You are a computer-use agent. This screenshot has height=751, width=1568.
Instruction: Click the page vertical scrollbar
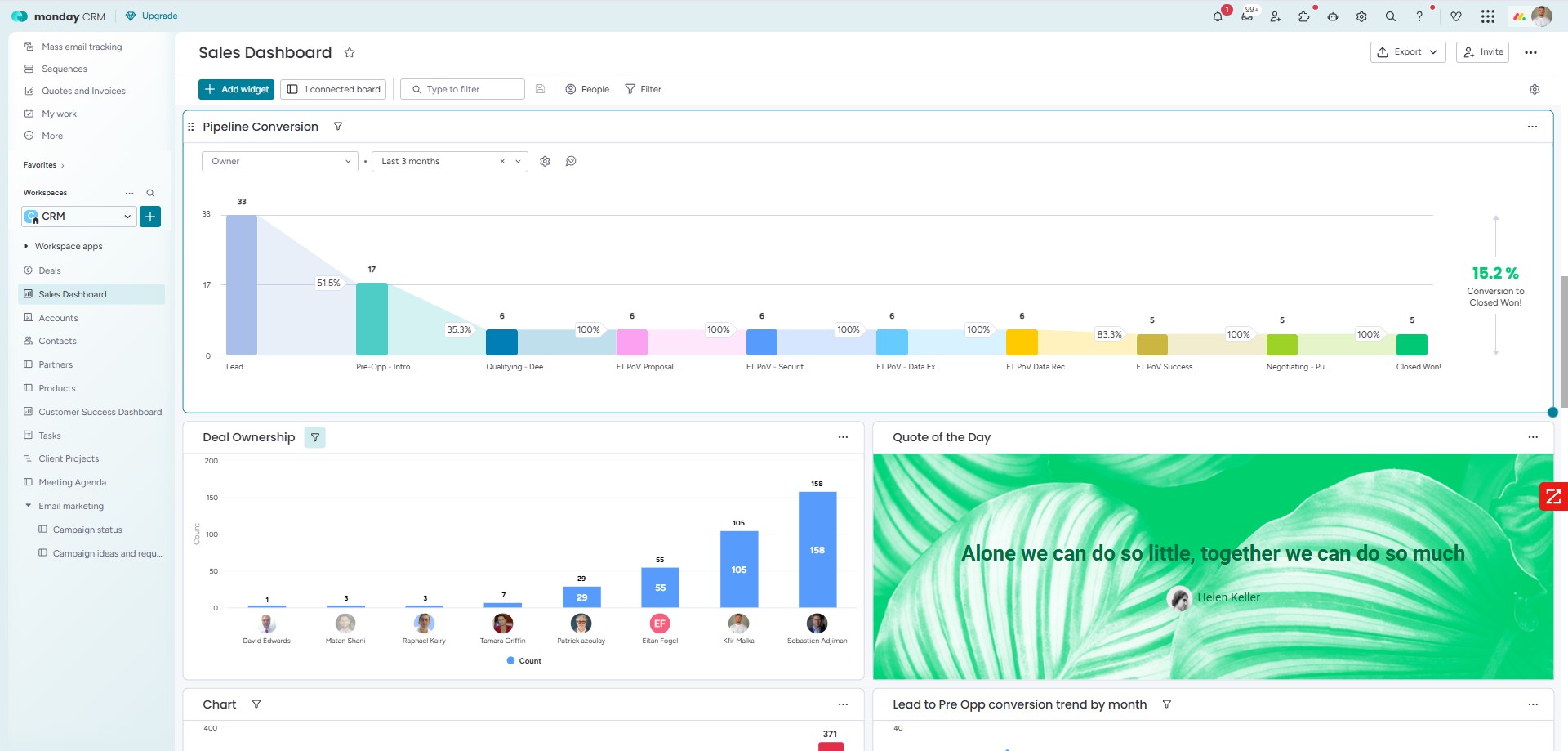tap(1564, 342)
